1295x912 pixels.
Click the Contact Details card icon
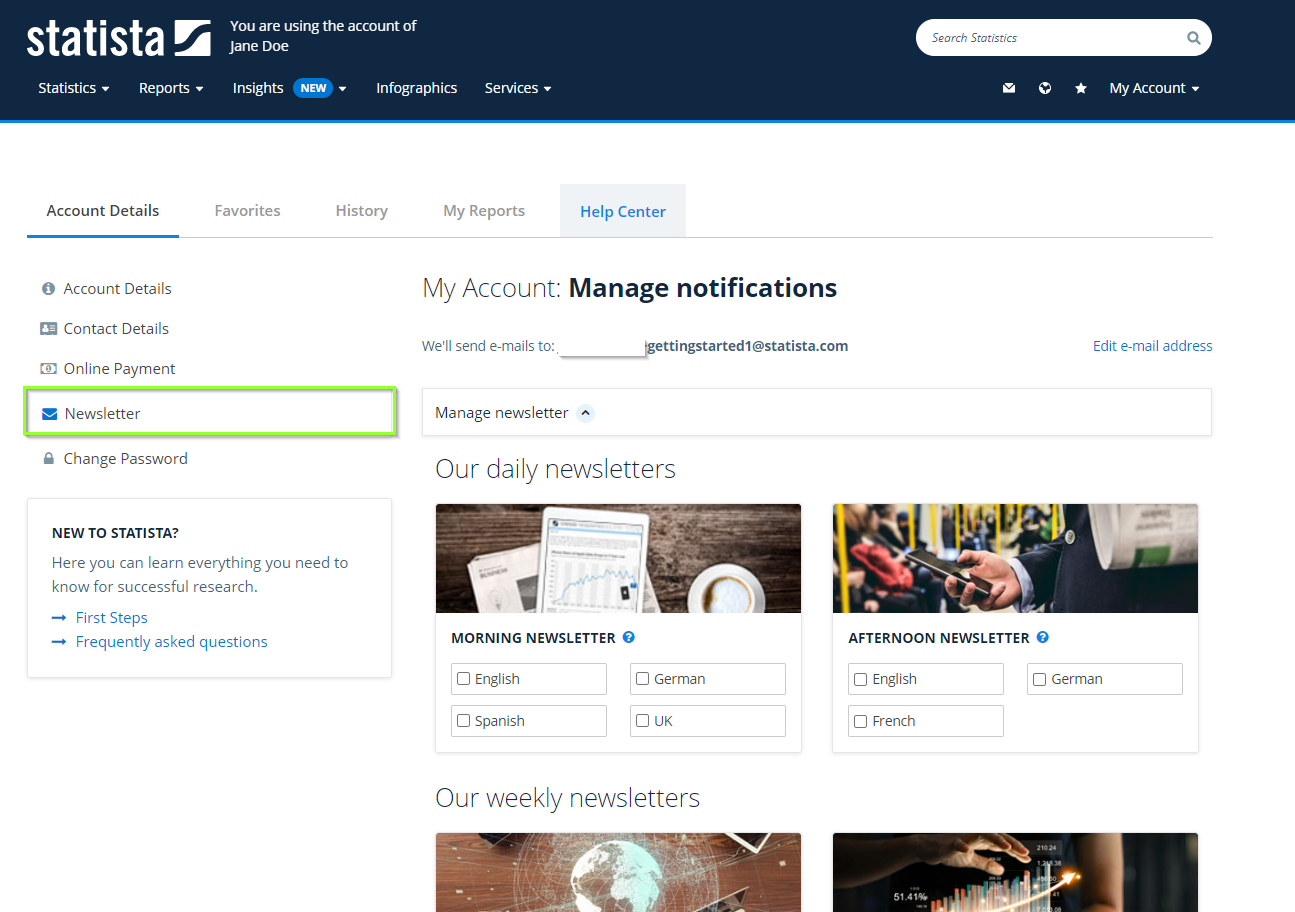48,329
